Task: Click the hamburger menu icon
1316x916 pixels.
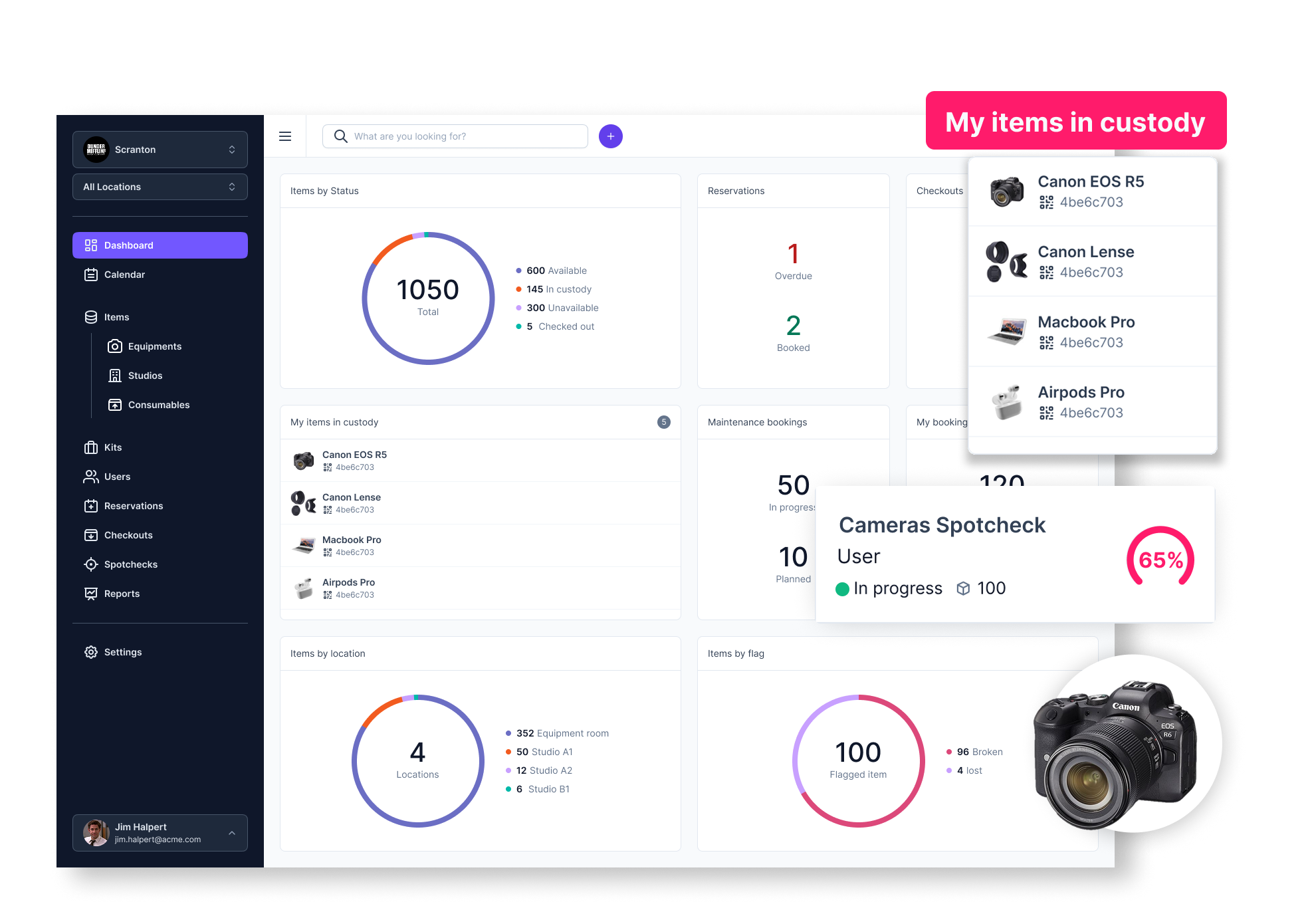Action: (285, 136)
